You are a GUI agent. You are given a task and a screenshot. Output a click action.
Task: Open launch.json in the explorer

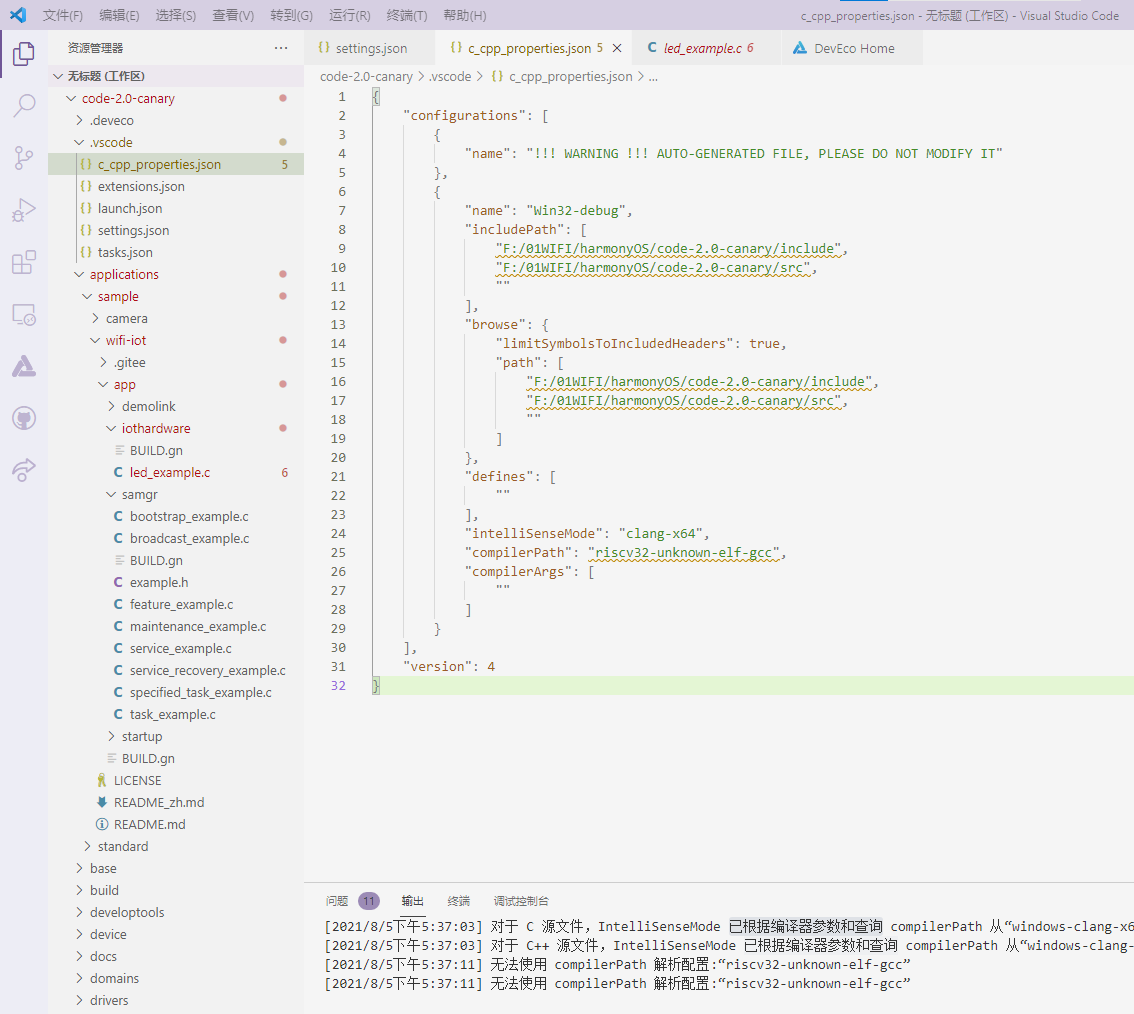(x=176, y=208)
